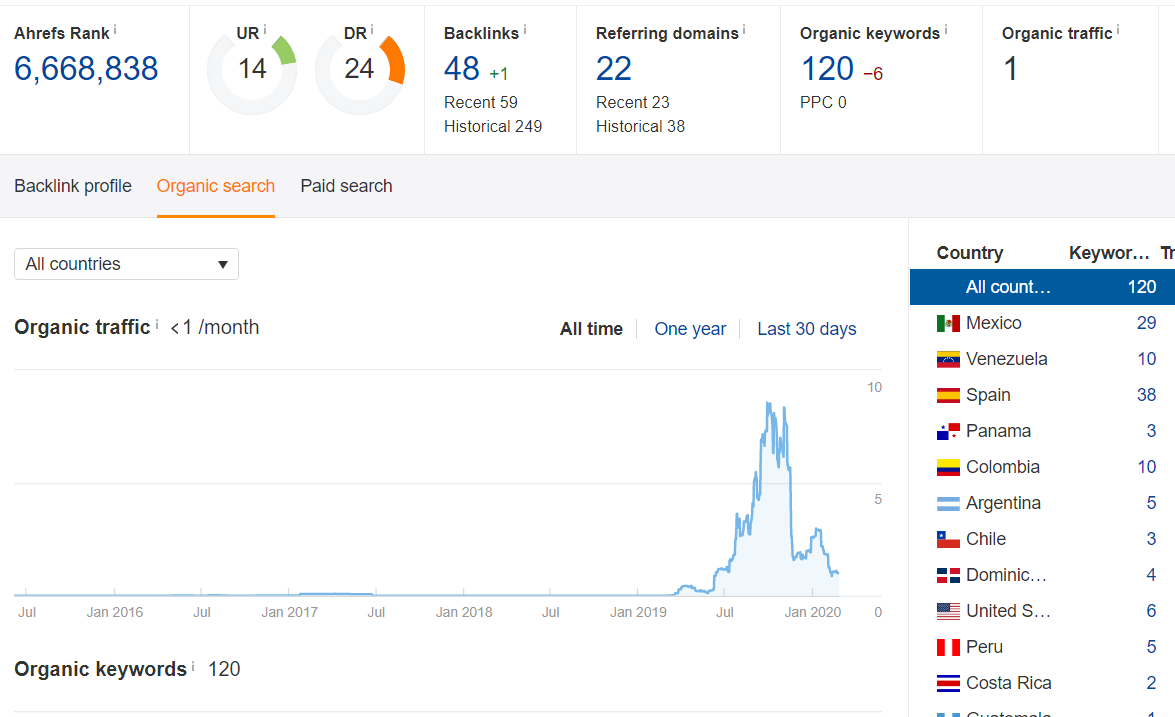Select the Peru country row
Viewport: 1175px width, 717px height.
click(x=1042, y=647)
